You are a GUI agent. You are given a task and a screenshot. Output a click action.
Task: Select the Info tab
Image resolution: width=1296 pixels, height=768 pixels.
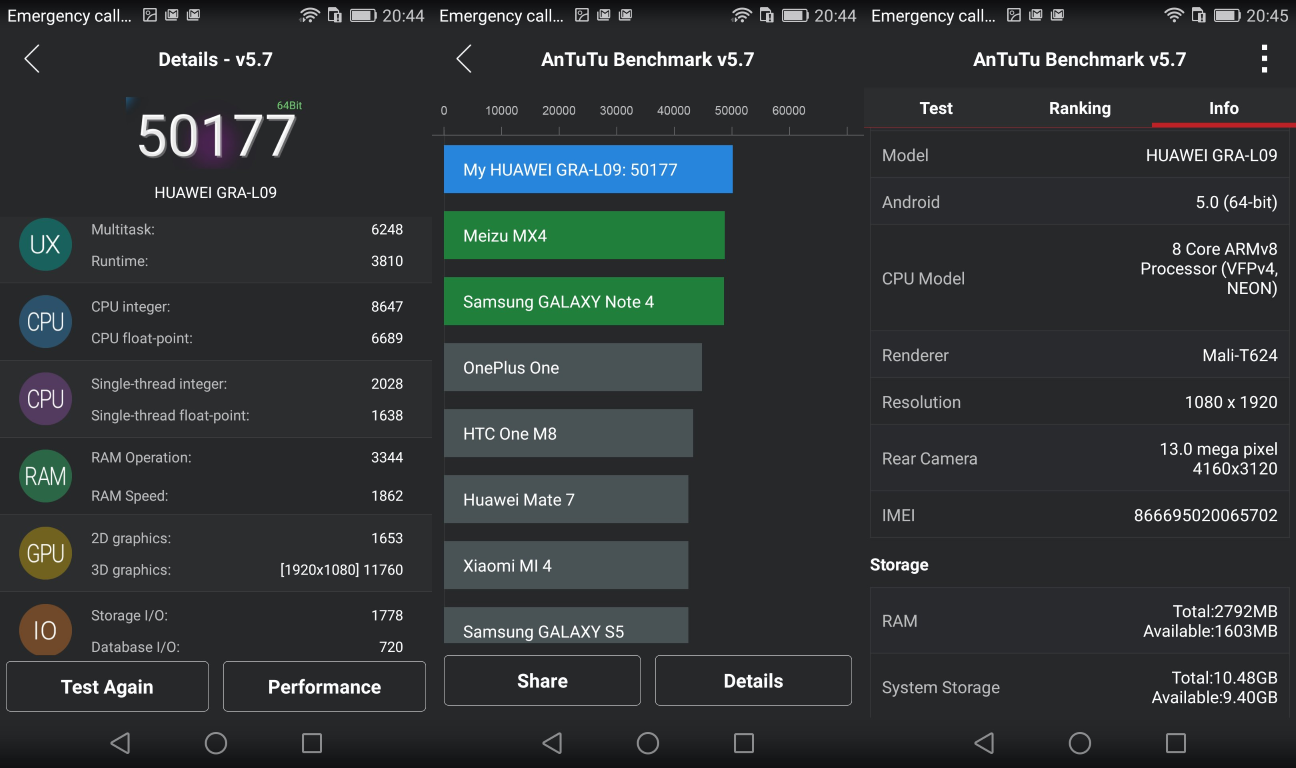(x=1224, y=108)
